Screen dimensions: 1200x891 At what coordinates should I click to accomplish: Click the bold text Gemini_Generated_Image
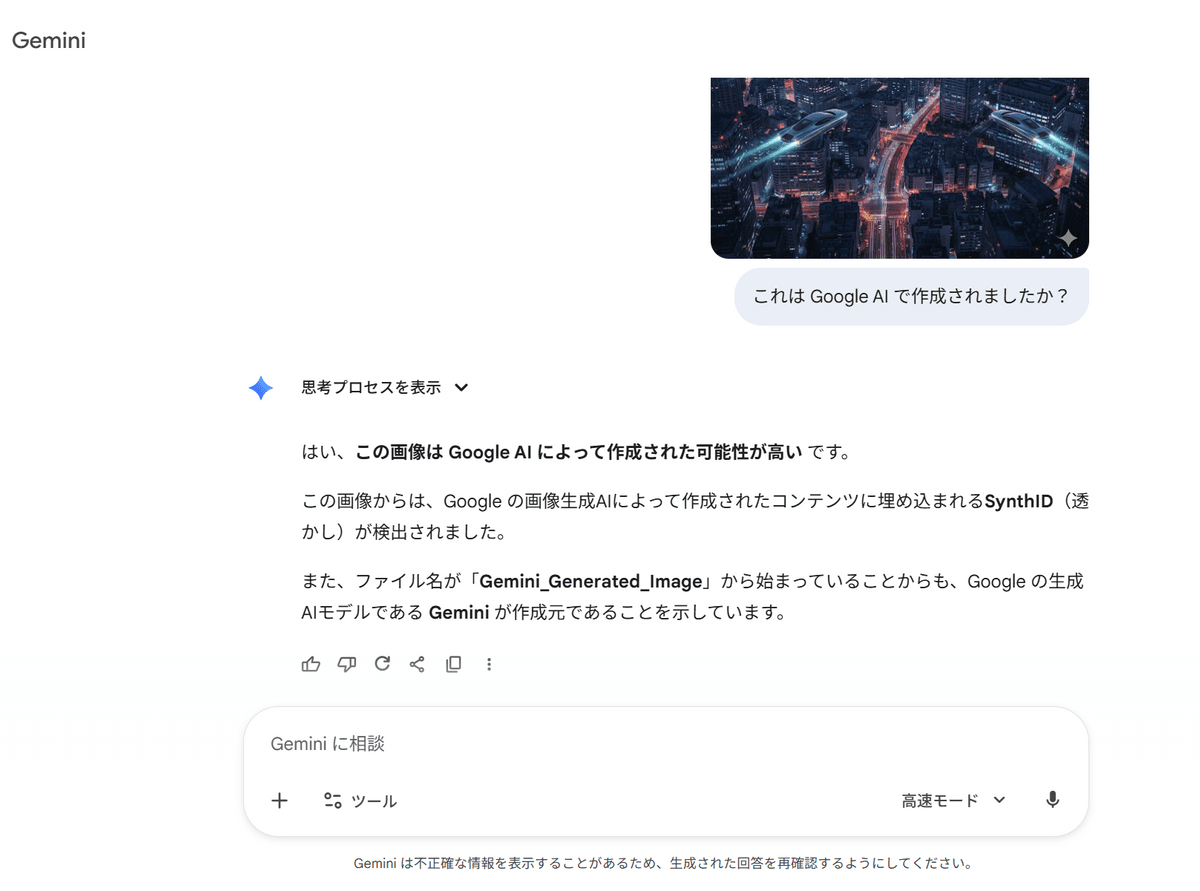pos(591,582)
